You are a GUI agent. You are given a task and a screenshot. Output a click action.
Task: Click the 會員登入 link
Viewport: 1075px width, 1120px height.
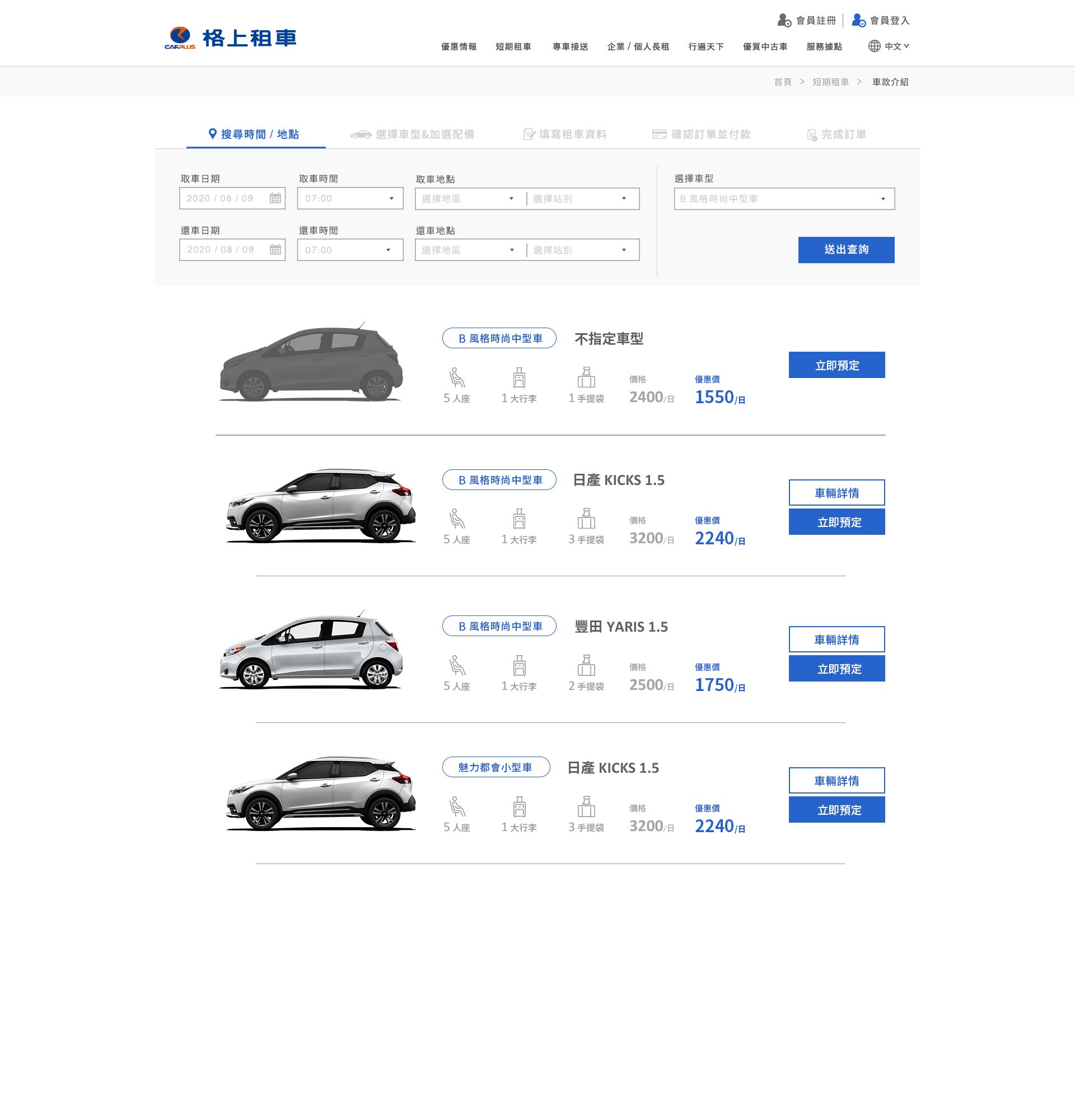pyautogui.click(x=889, y=21)
